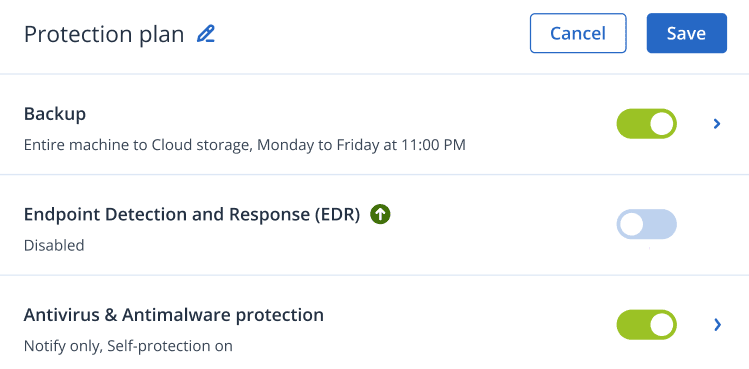Click the Monday to Friday 11:00 PM schedule
This screenshot has width=749, height=369.
[361, 145]
